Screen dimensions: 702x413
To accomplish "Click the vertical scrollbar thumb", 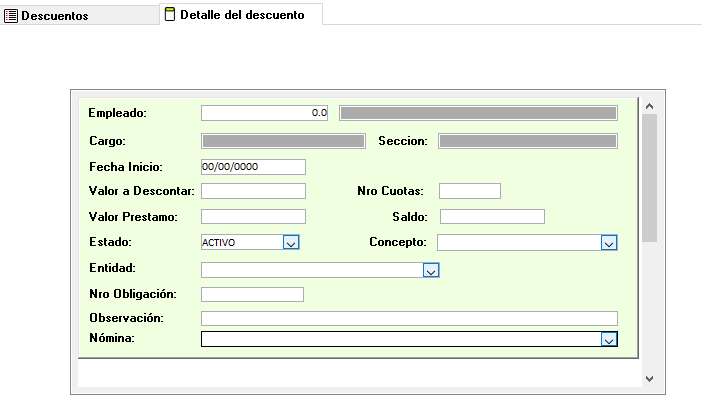I will (649, 177).
